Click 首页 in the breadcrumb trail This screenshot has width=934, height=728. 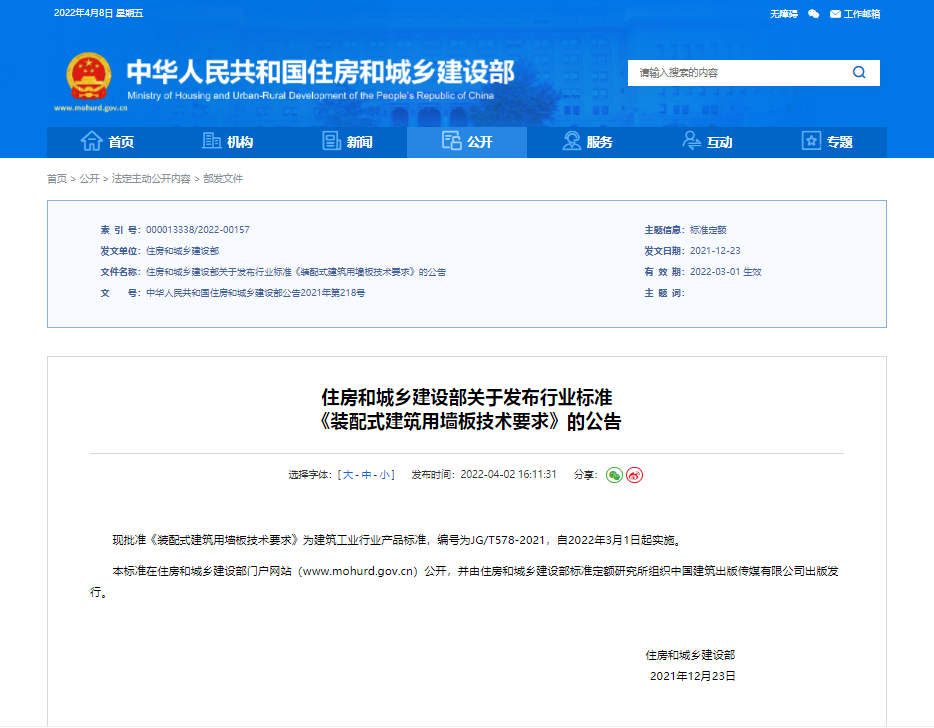(x=57, y=179)
